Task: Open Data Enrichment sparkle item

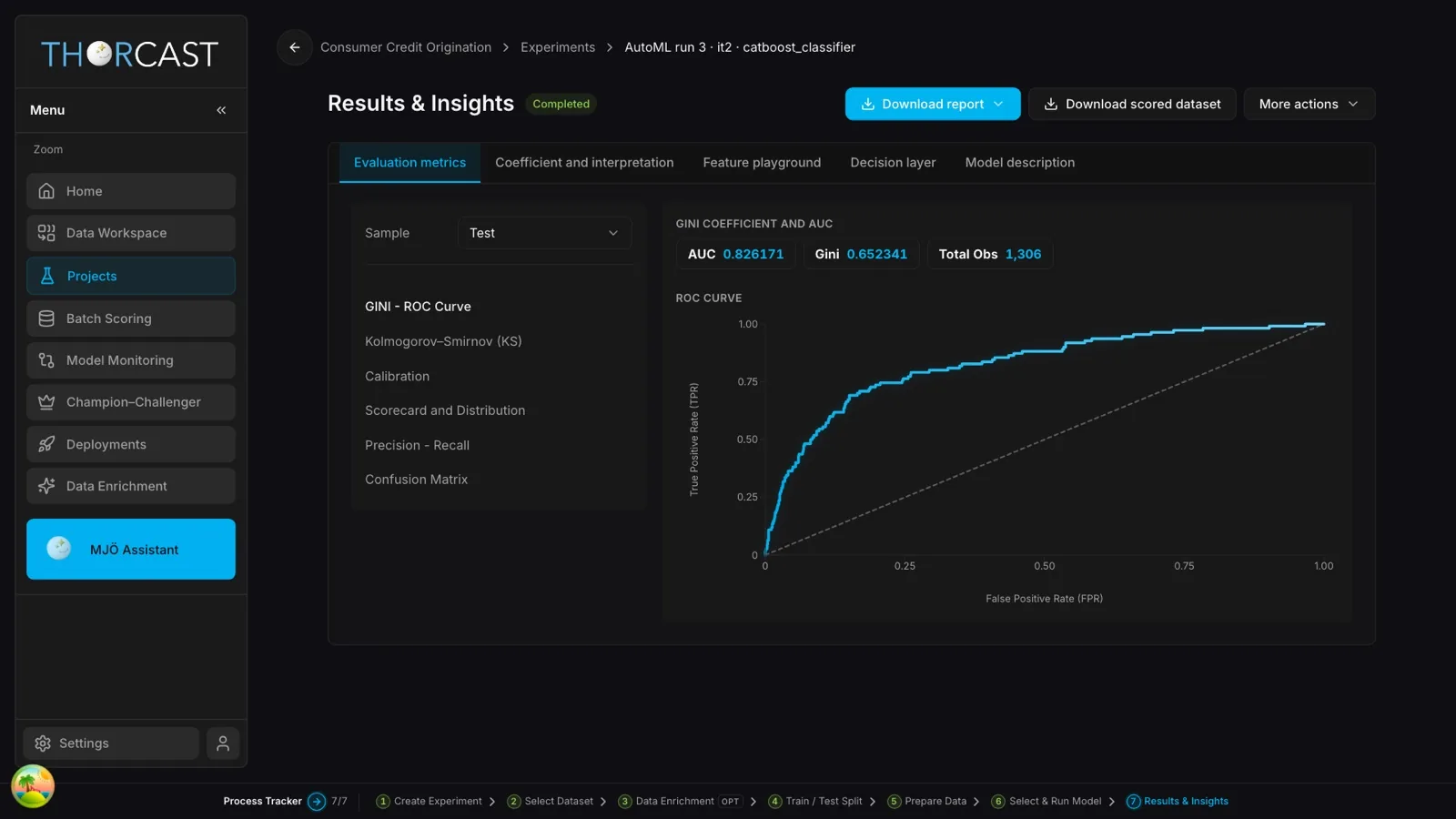Action: pyautogui.click(x=131, y=486)
